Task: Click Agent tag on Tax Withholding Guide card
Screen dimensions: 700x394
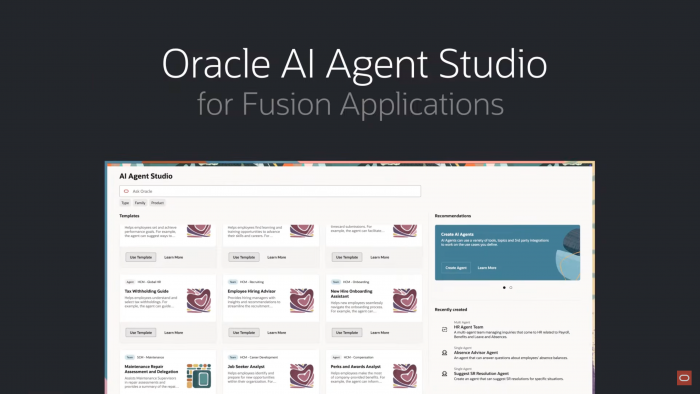Action: tap(130, 282)
